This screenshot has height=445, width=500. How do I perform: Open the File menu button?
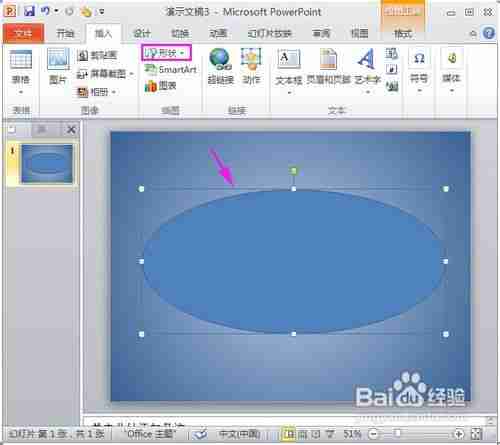[23, 33]
